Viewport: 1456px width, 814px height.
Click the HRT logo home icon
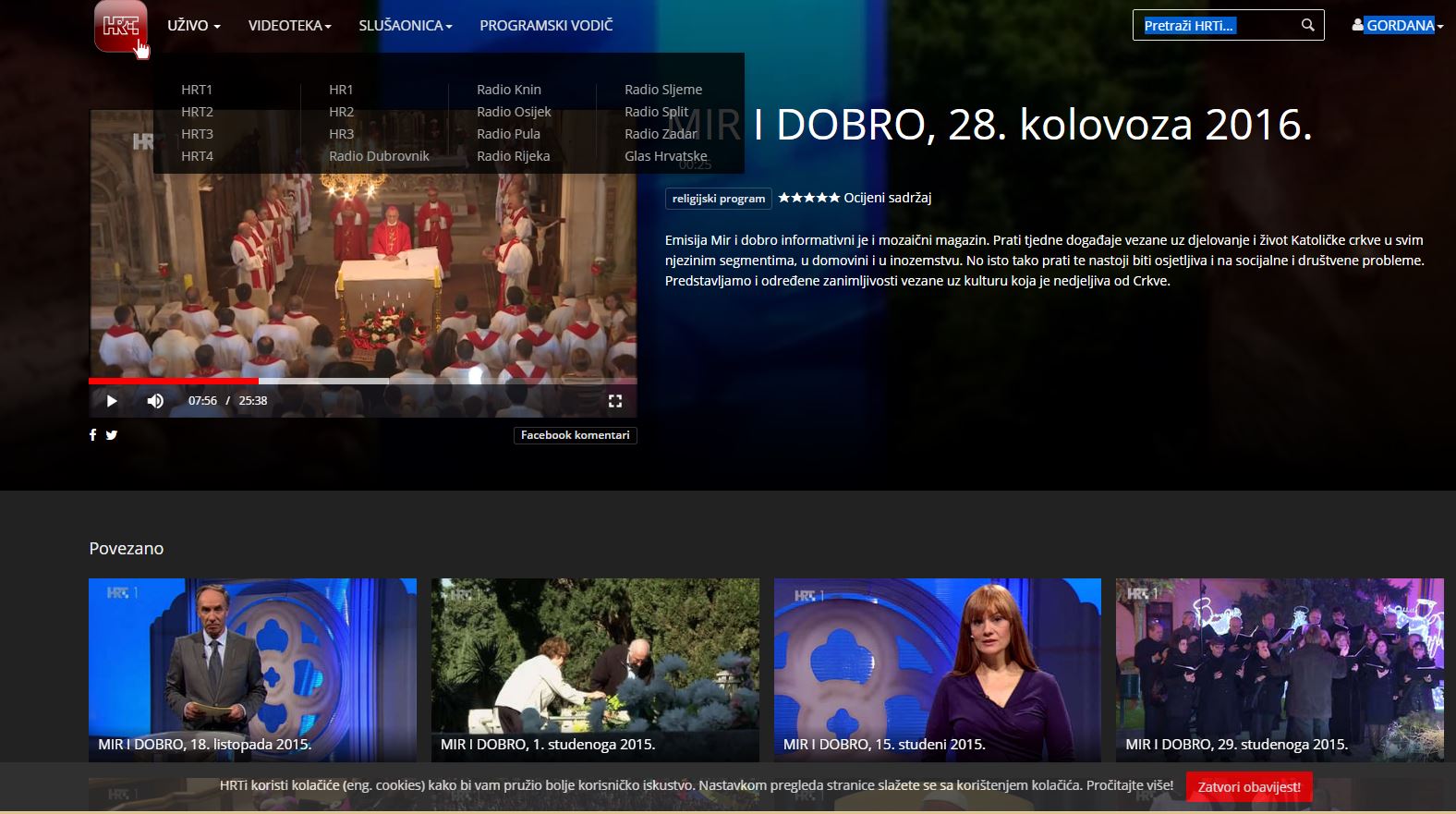[x=120, y=26]
